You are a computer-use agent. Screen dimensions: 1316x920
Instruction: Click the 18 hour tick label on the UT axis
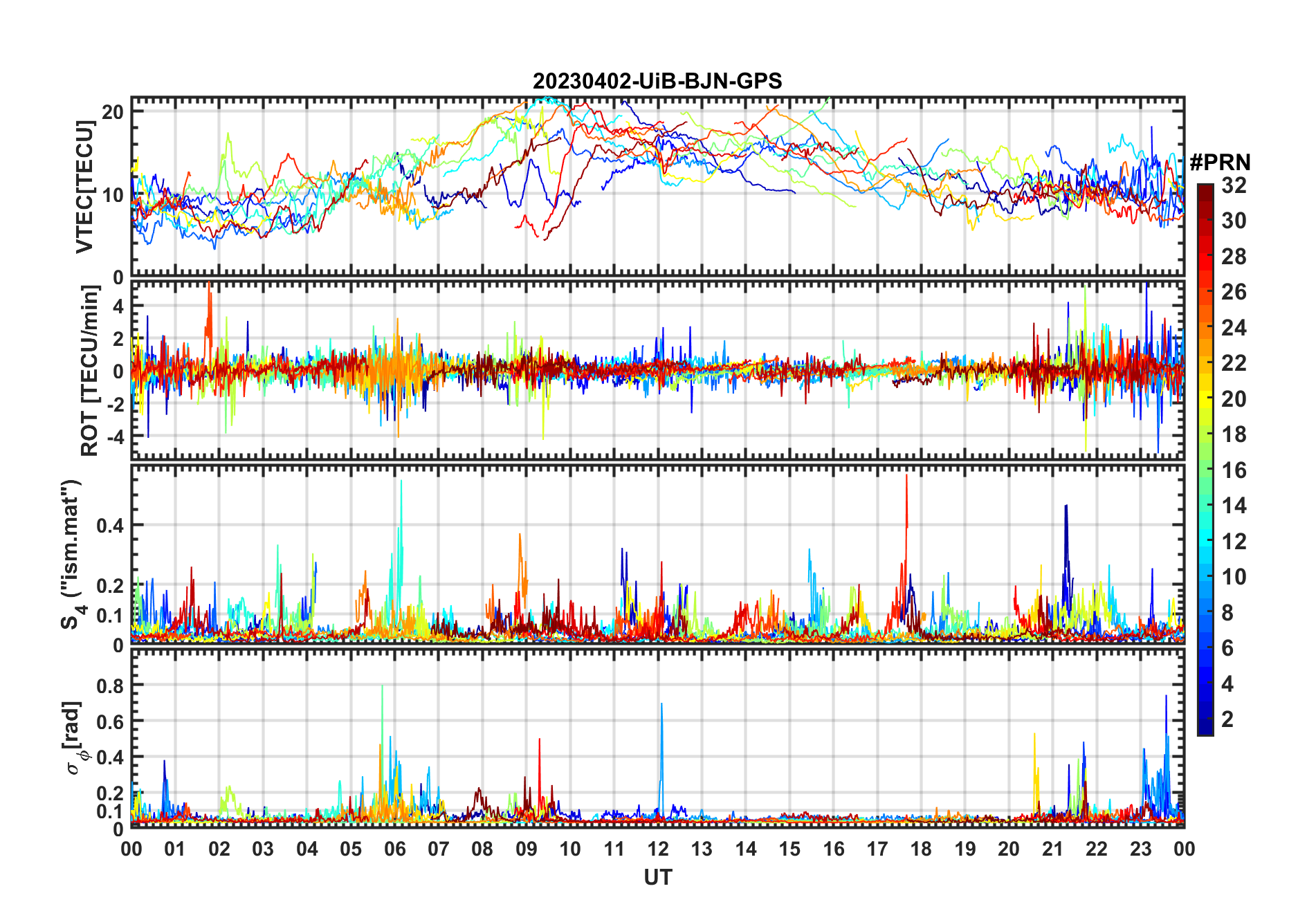(x=921, y=849)
